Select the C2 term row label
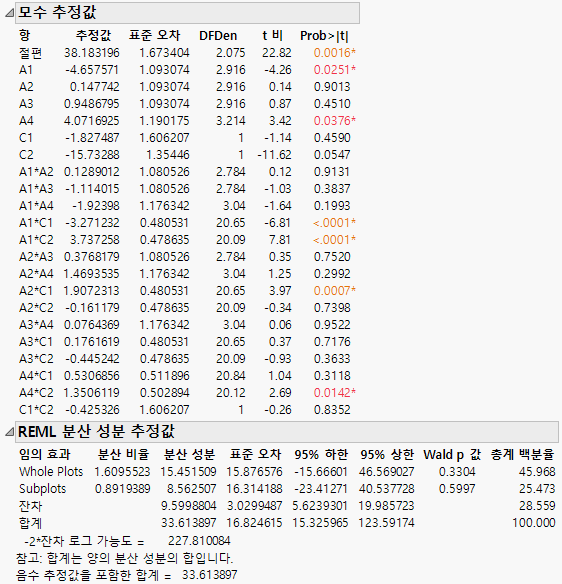562x584 pixels. (x=26, y=155)
